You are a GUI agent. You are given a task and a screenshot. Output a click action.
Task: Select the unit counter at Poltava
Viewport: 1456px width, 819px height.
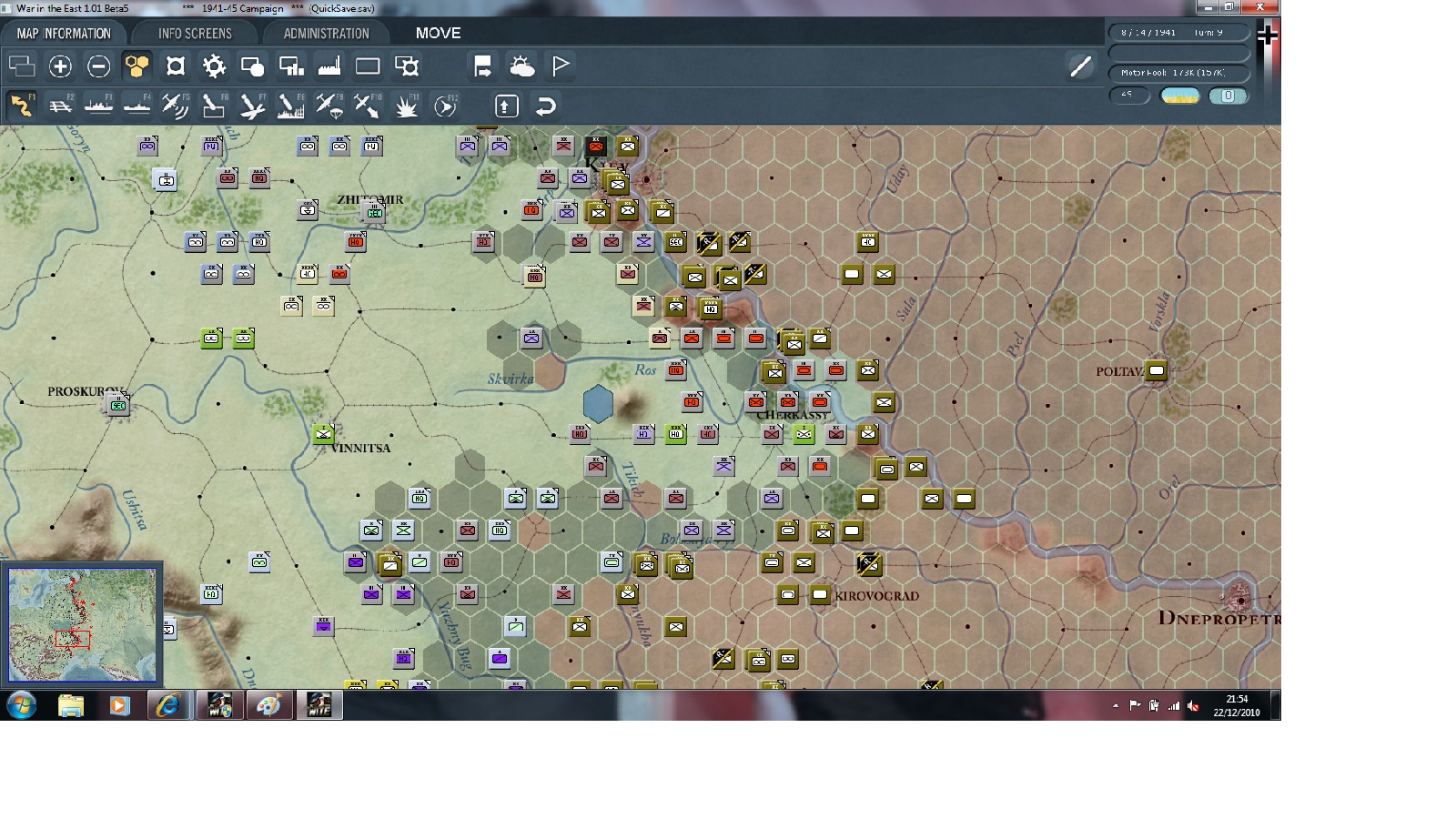tap(1156, 370)
